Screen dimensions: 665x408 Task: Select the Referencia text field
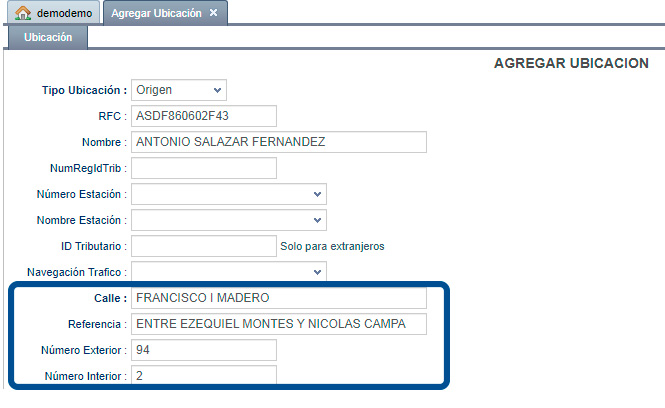279,324
